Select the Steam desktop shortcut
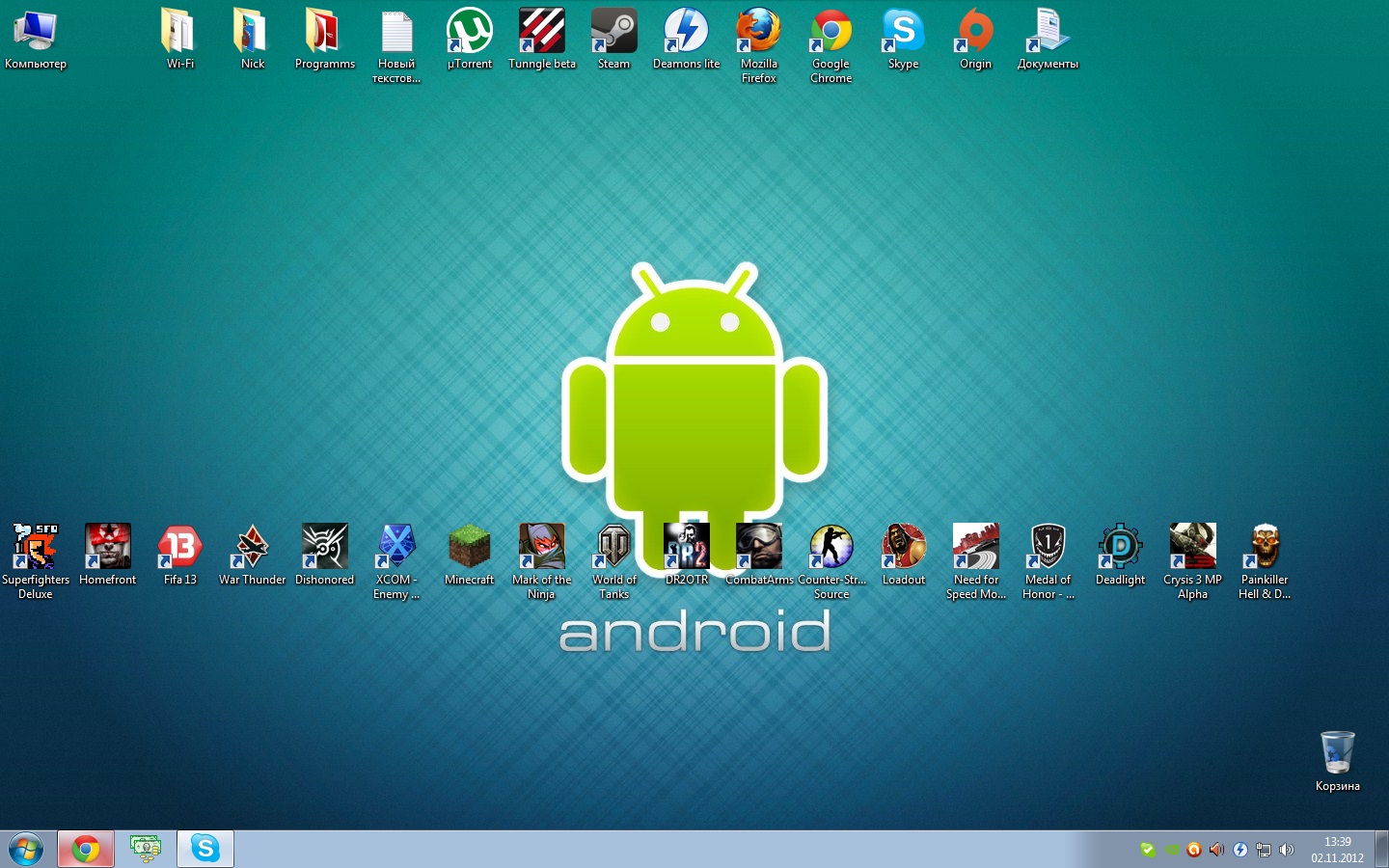Viewport: 1389px width, 868px height. click(613, 40)
